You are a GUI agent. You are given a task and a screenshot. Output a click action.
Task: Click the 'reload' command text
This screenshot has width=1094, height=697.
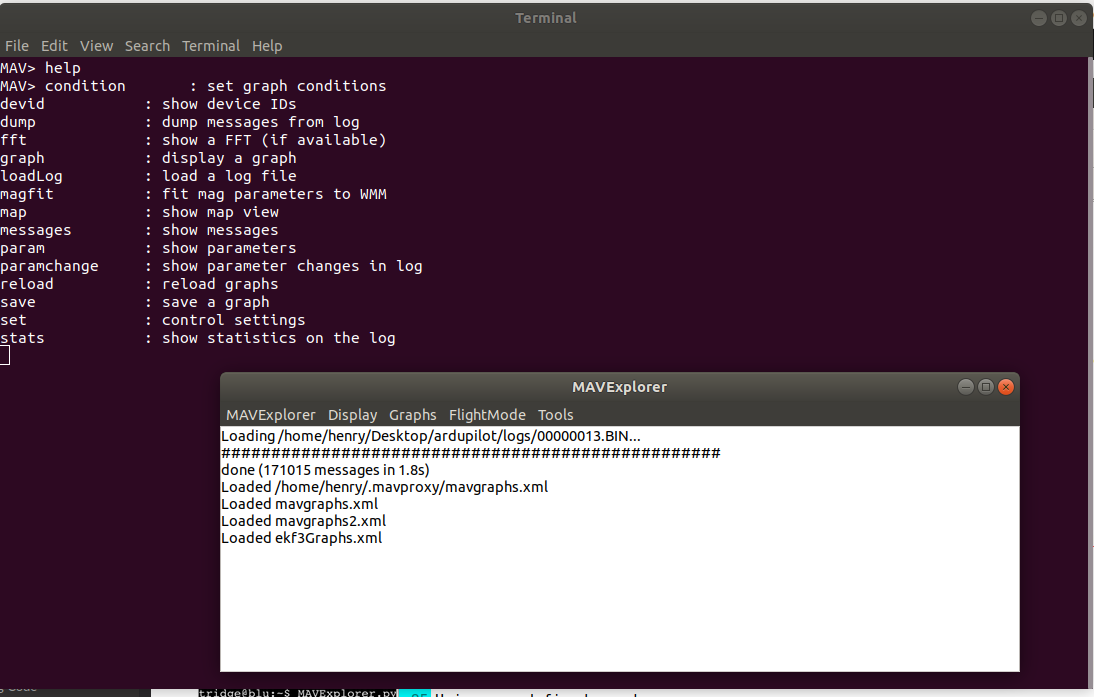pyautogui.click(x=27, y=285)
